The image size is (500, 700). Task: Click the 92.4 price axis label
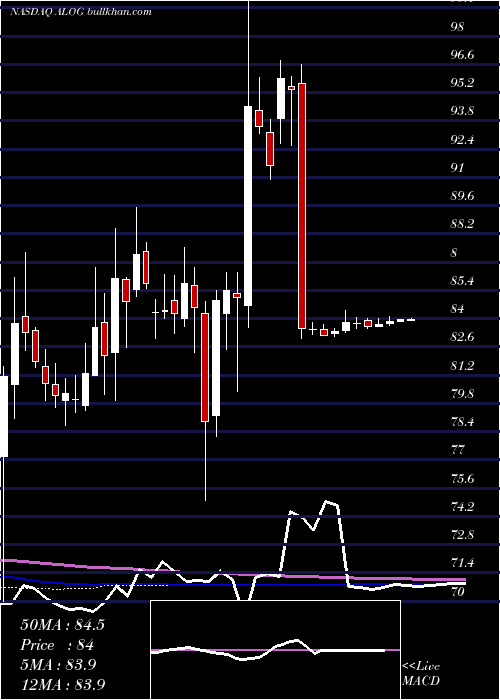[x=462, y=140]
